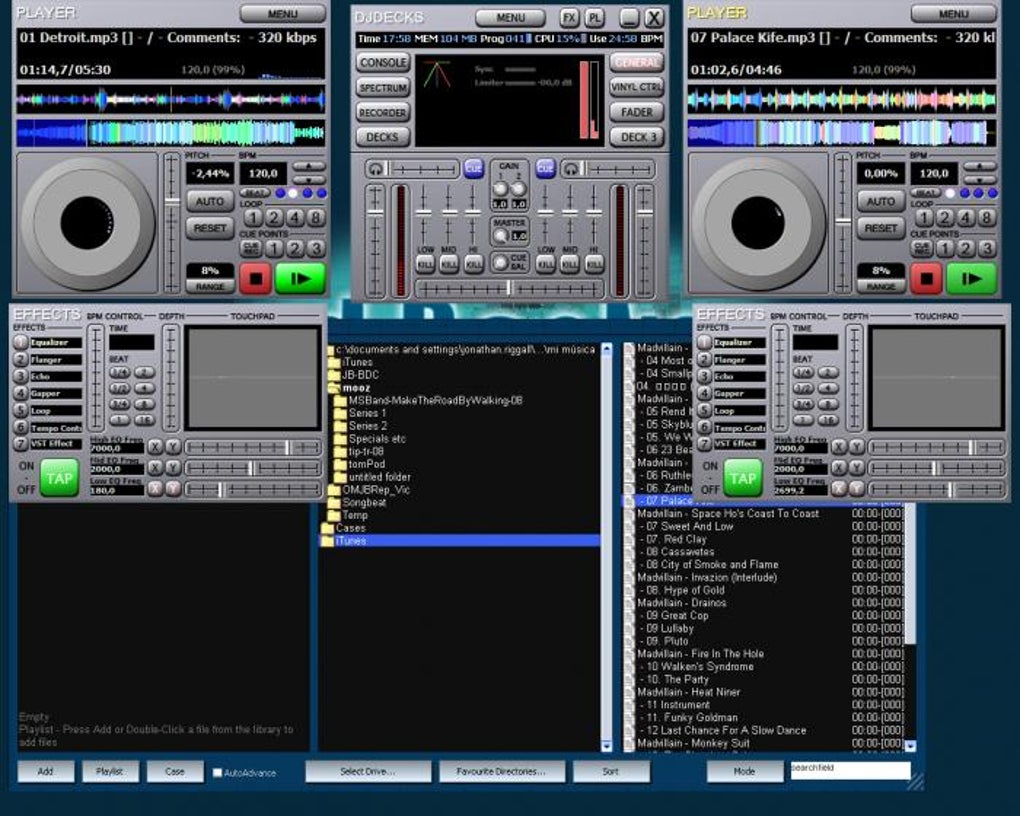Open the FX panel from DJDecks title bar
Image resolution: width=1020 pixels, height=816 pixels.
pyautogui.click(x=569, y=18)
